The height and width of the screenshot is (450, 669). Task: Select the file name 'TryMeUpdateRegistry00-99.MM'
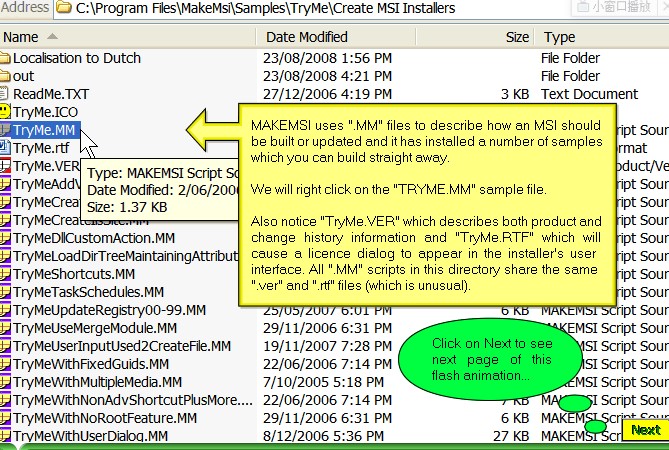point(109,310)
